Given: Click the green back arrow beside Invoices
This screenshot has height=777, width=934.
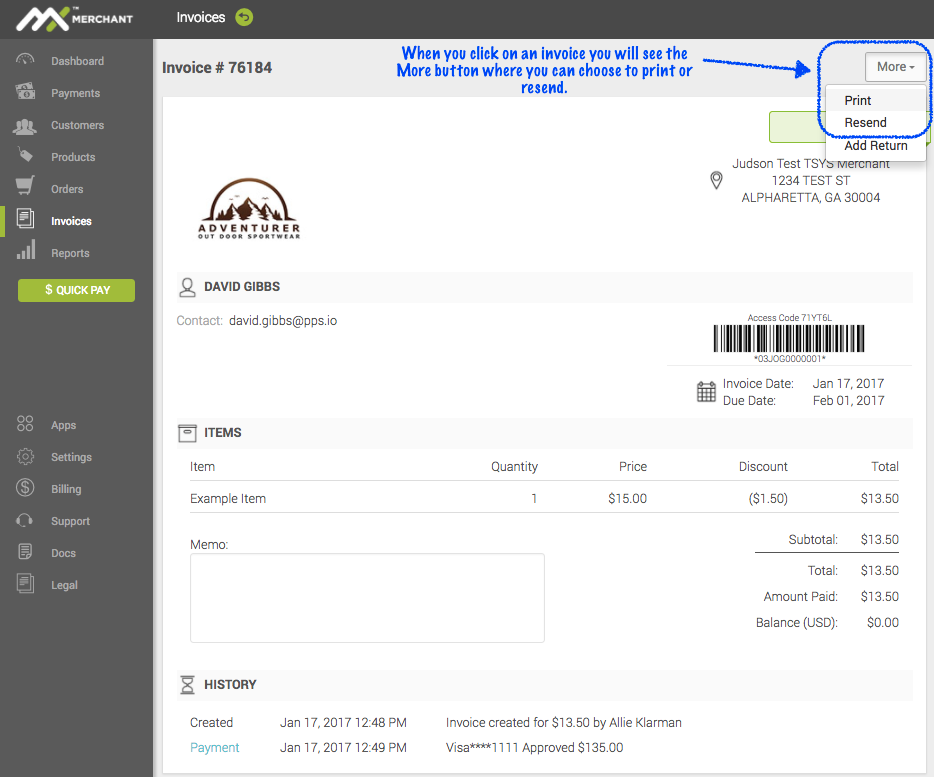Looking at the screenshot, I should point(244,17).
